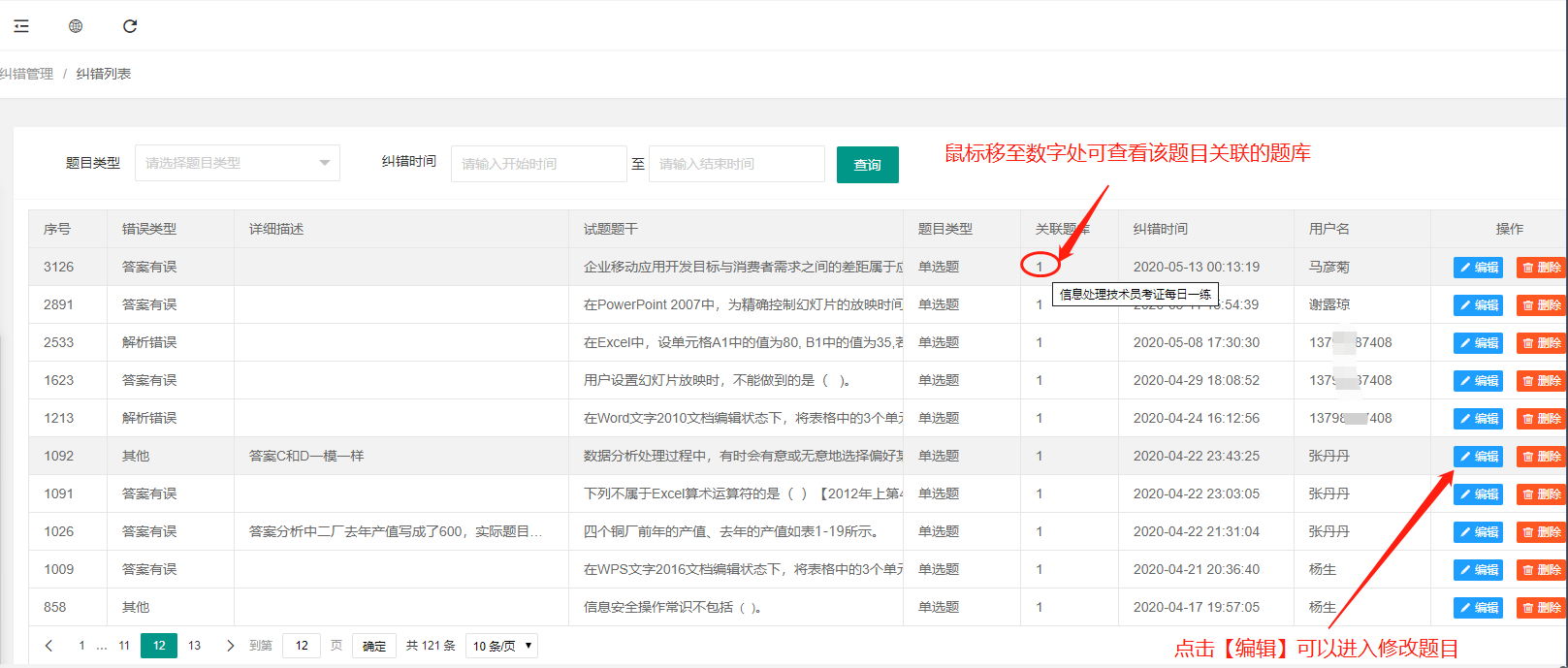Edit row 3126 entry
Image resolution: width=1568 pixels, height=668 pixels.
point(1478,268)
